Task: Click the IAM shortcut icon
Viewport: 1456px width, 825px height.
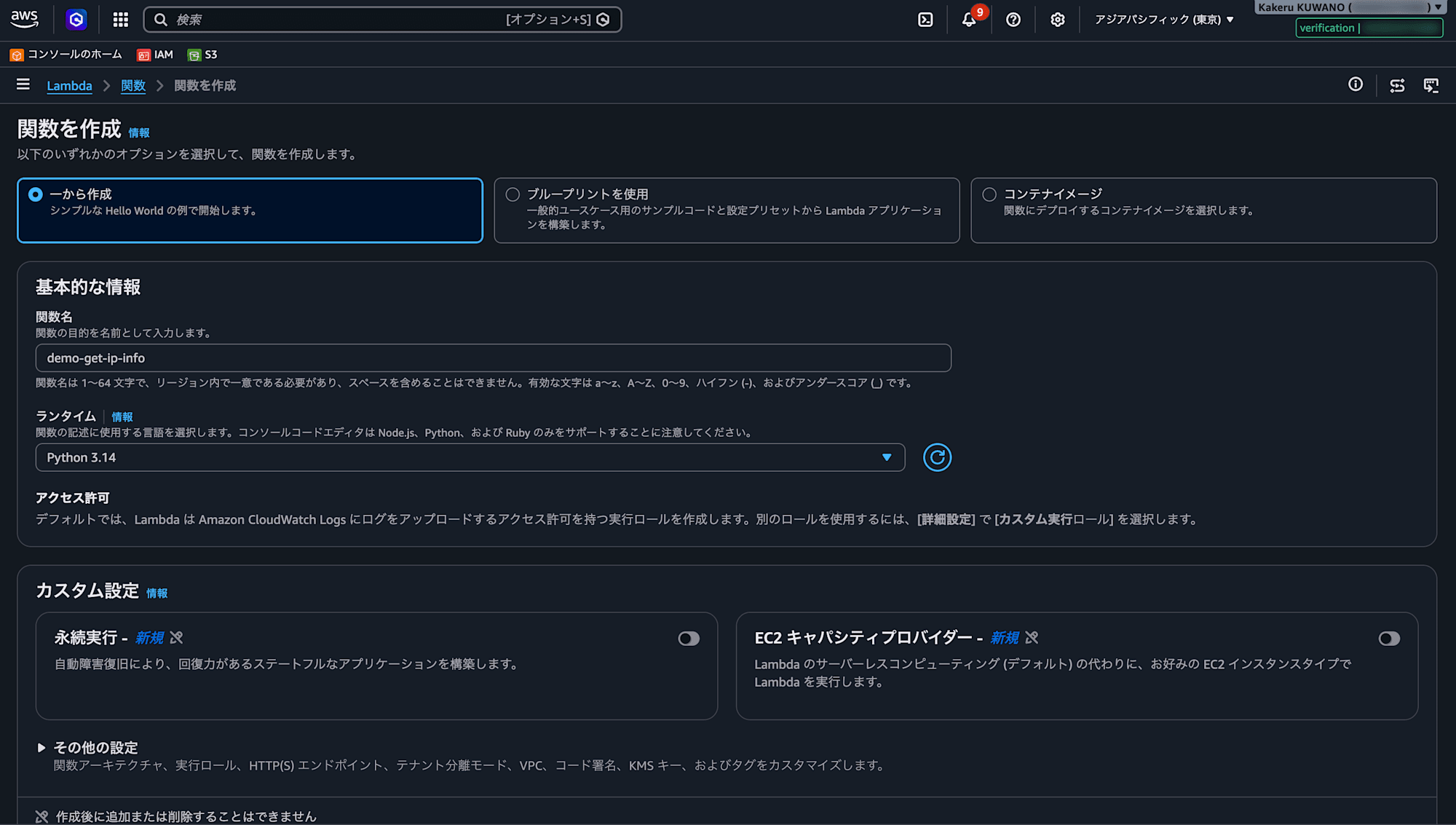Action: click(x=143, y=55)
